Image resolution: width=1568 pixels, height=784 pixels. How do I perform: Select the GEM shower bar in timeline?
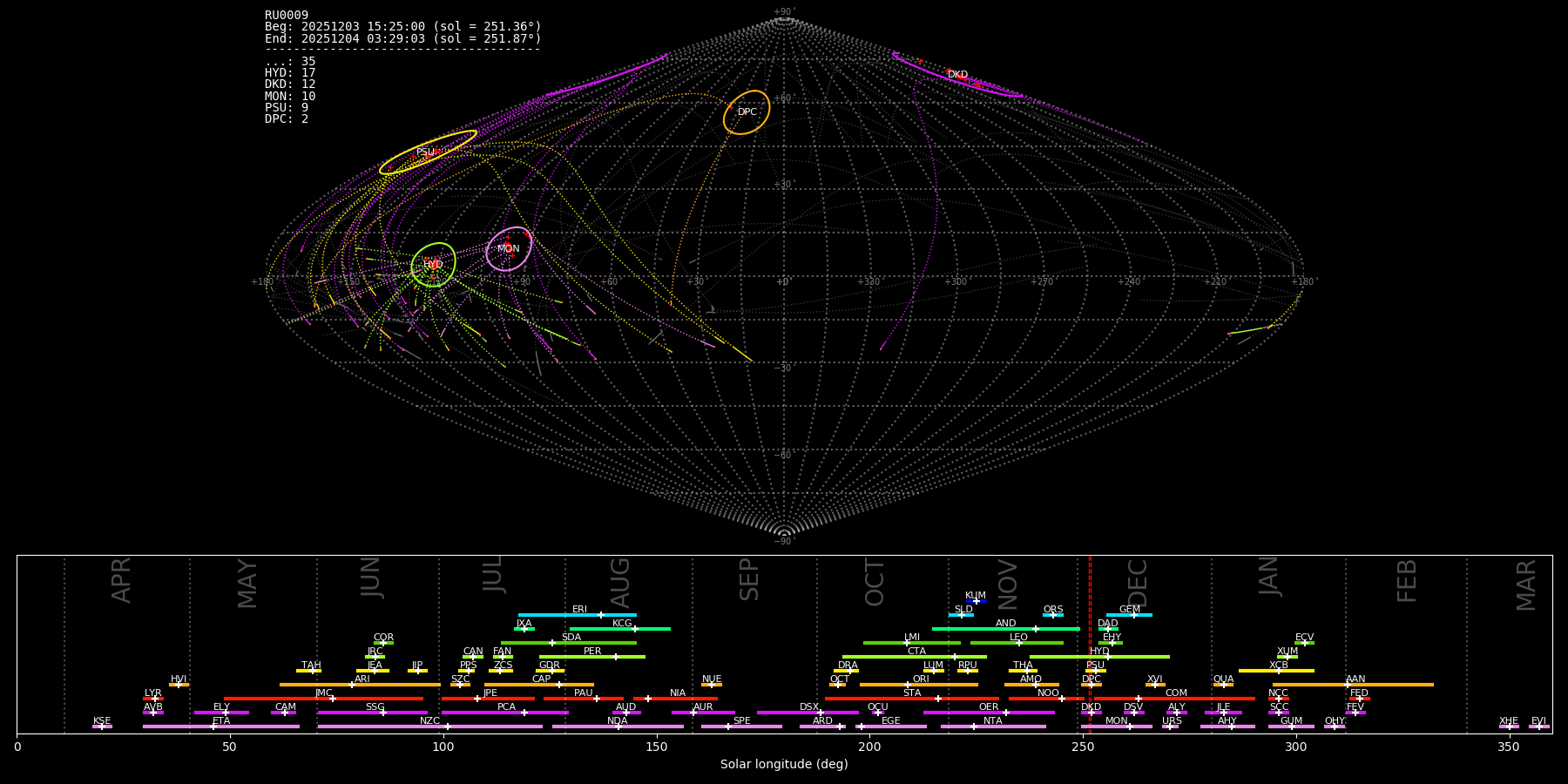click(x=1129, y=615)
